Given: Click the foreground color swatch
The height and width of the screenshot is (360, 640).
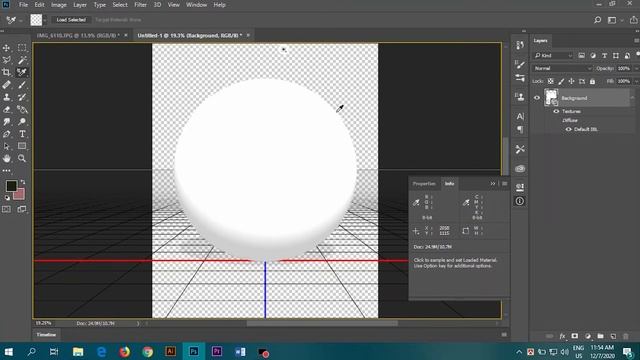Looking at the screenshot, I should coord(11,186).
